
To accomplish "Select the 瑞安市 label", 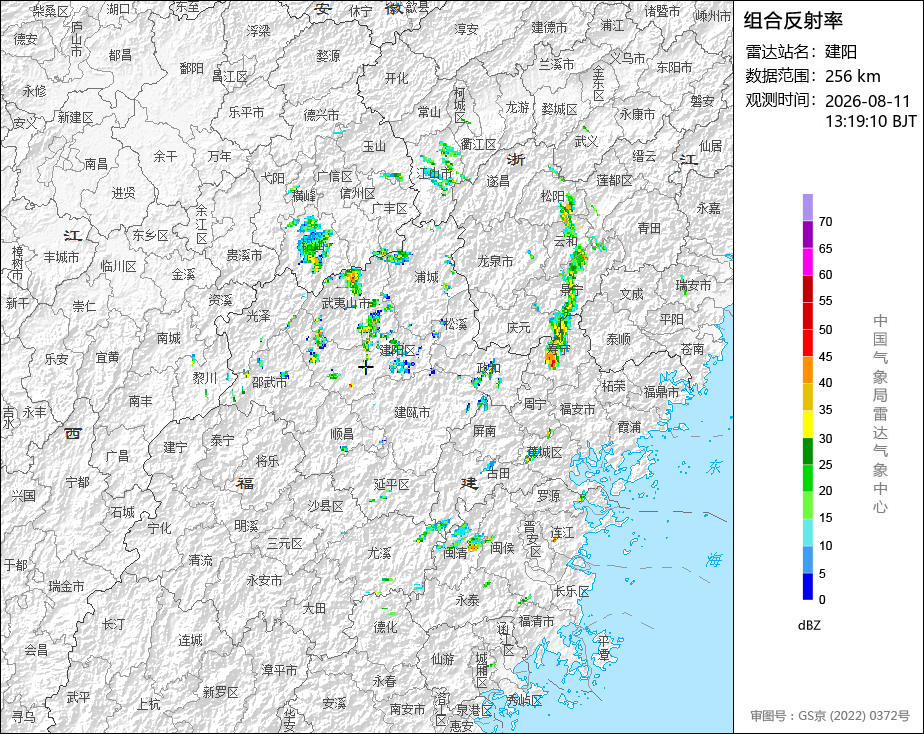I will pyautogui.click(x=693, y=285).
